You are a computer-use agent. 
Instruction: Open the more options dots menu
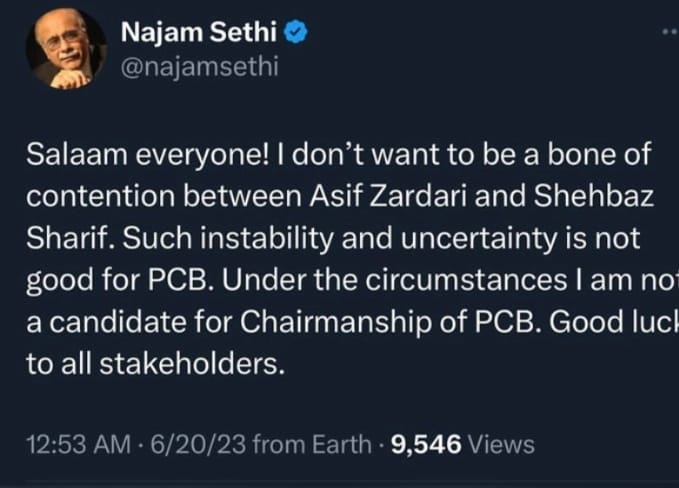669,33
